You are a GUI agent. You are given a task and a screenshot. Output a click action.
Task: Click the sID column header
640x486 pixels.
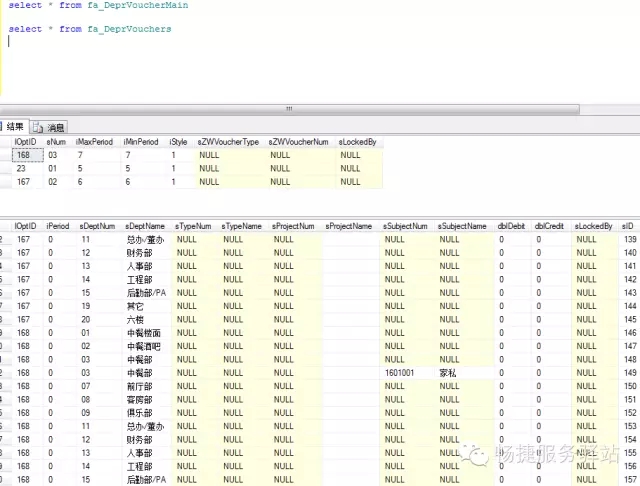pos(627,227)
